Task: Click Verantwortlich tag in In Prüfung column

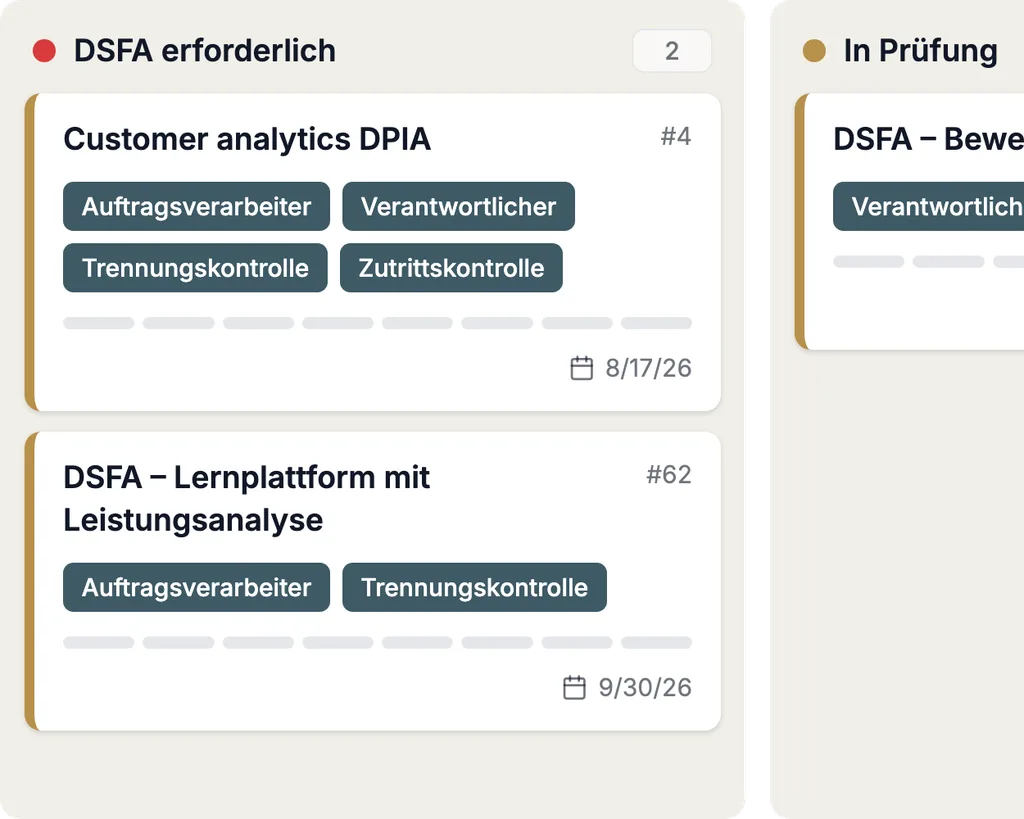Action: tap(929, 206)
